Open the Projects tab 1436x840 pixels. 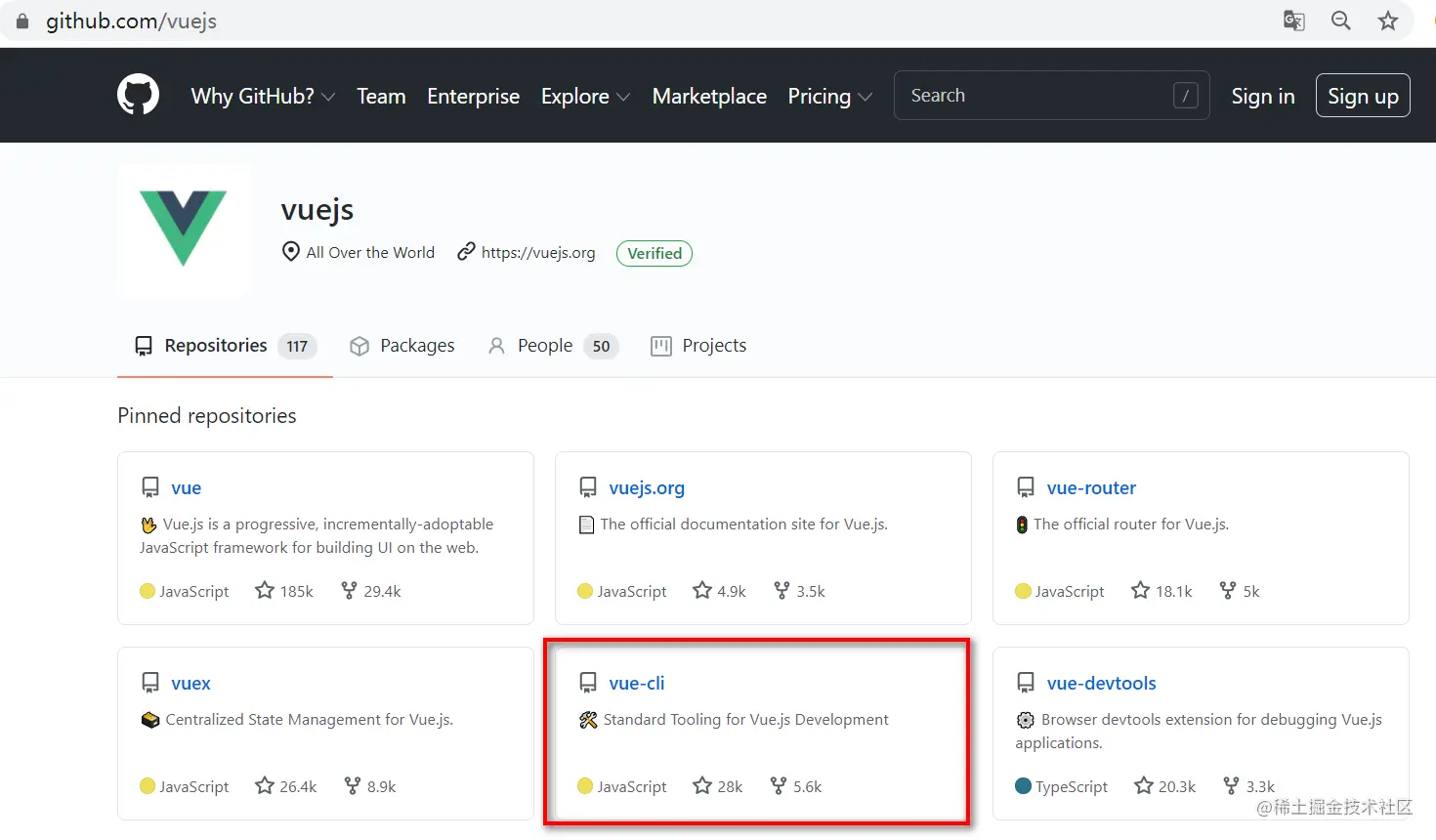(698, 346)
